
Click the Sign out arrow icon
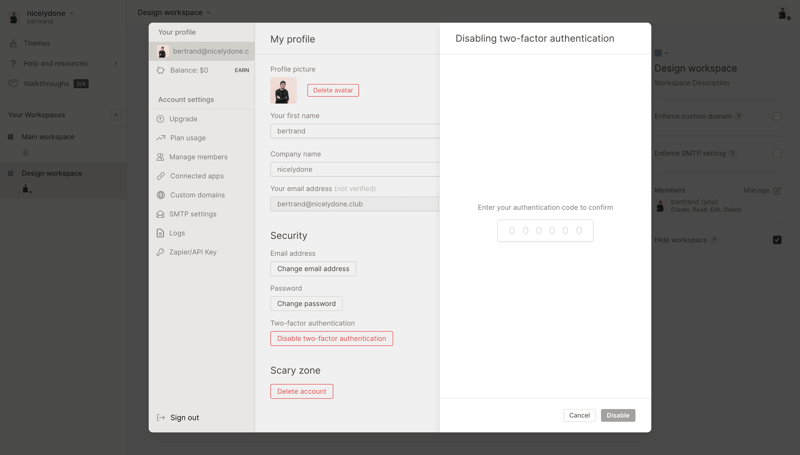pyautogui.click(x=161, y=417)
